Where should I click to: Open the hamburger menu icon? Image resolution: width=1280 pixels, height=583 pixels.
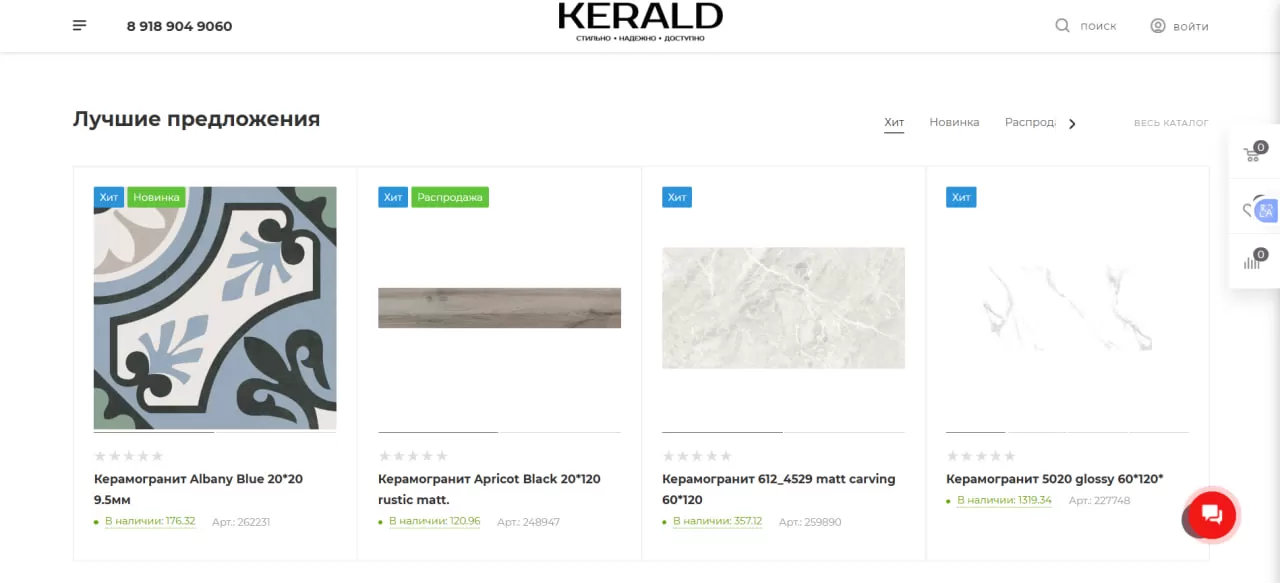(x=80, y=26)
